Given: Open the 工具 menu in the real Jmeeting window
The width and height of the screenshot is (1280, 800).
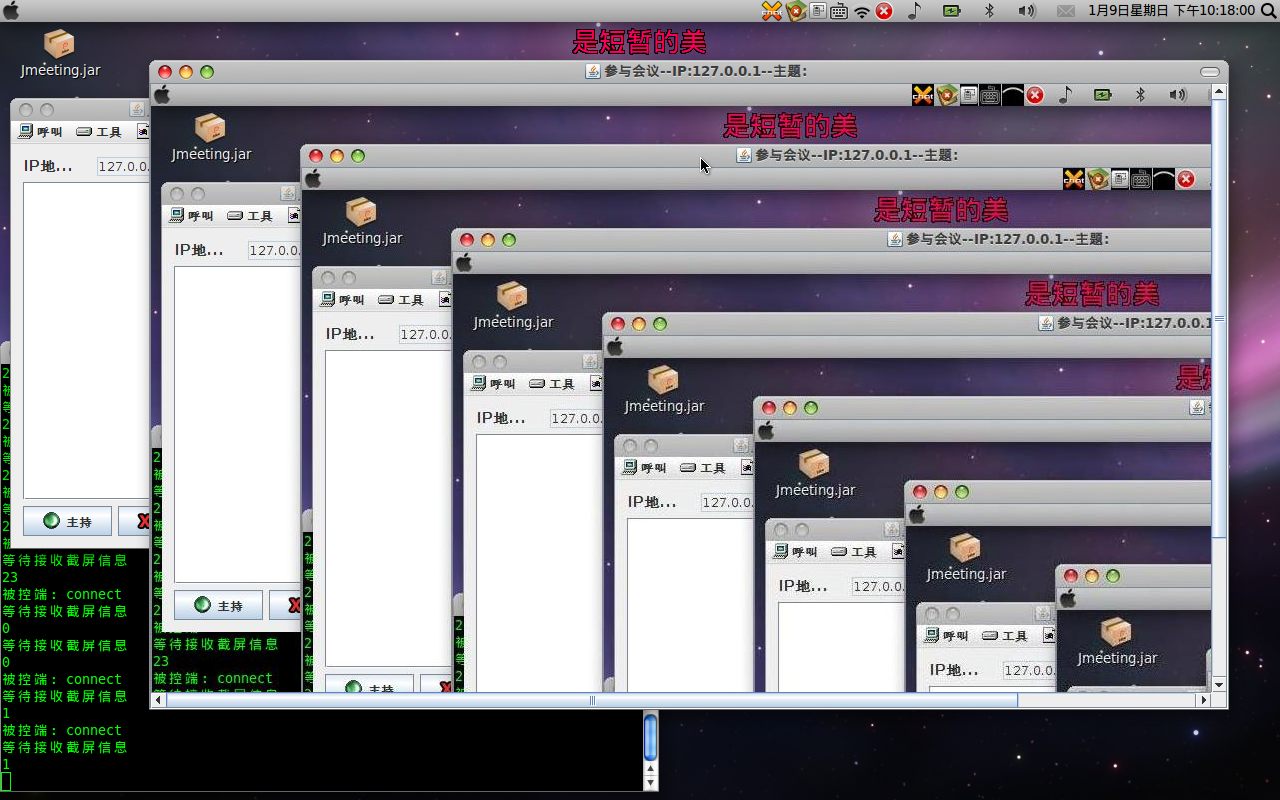Looking at the screenshot, I should tap(99, 132).
